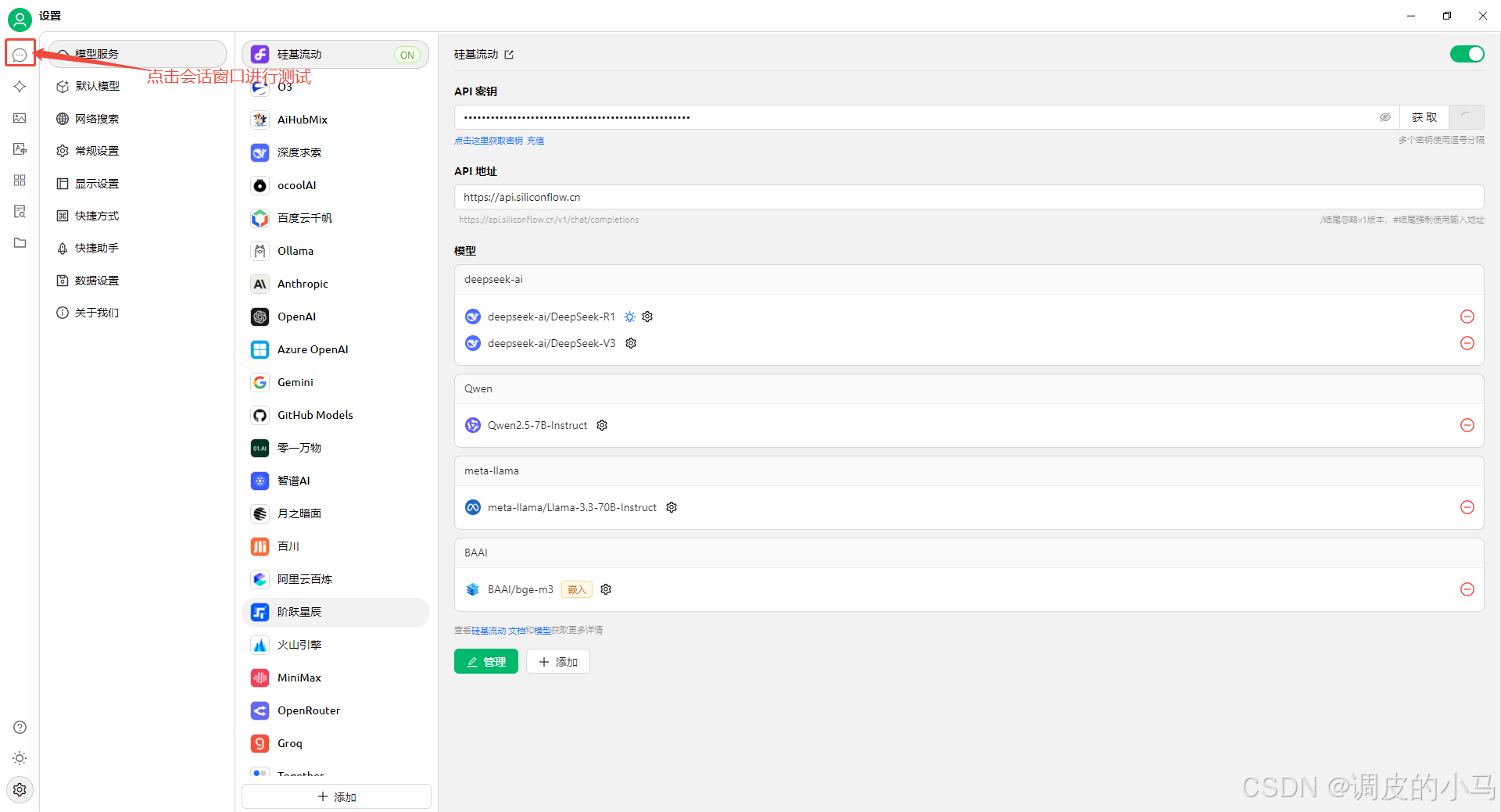The height and width of the screenshot is (812, 1501).
Task: Open settings gear for DeepSeek-R1 model
Action: pos(647,317)
